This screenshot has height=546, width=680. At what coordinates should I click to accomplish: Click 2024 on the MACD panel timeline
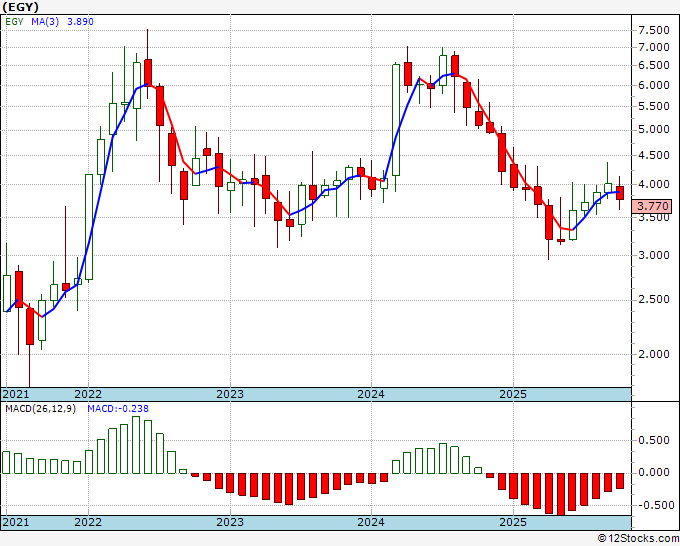pos(371,523)
